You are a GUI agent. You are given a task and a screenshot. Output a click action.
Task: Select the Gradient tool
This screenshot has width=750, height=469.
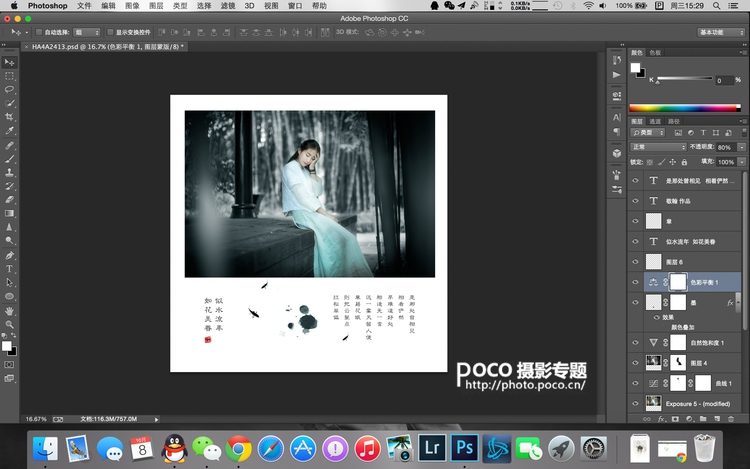click(x=9, y=213)
